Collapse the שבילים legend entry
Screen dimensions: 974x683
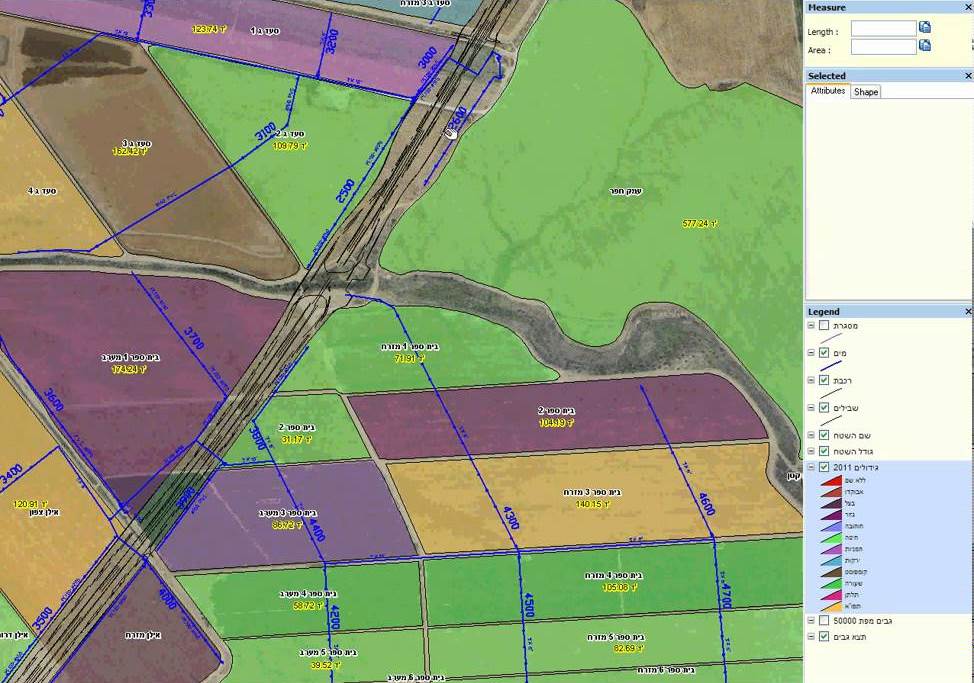pos(811,408)
